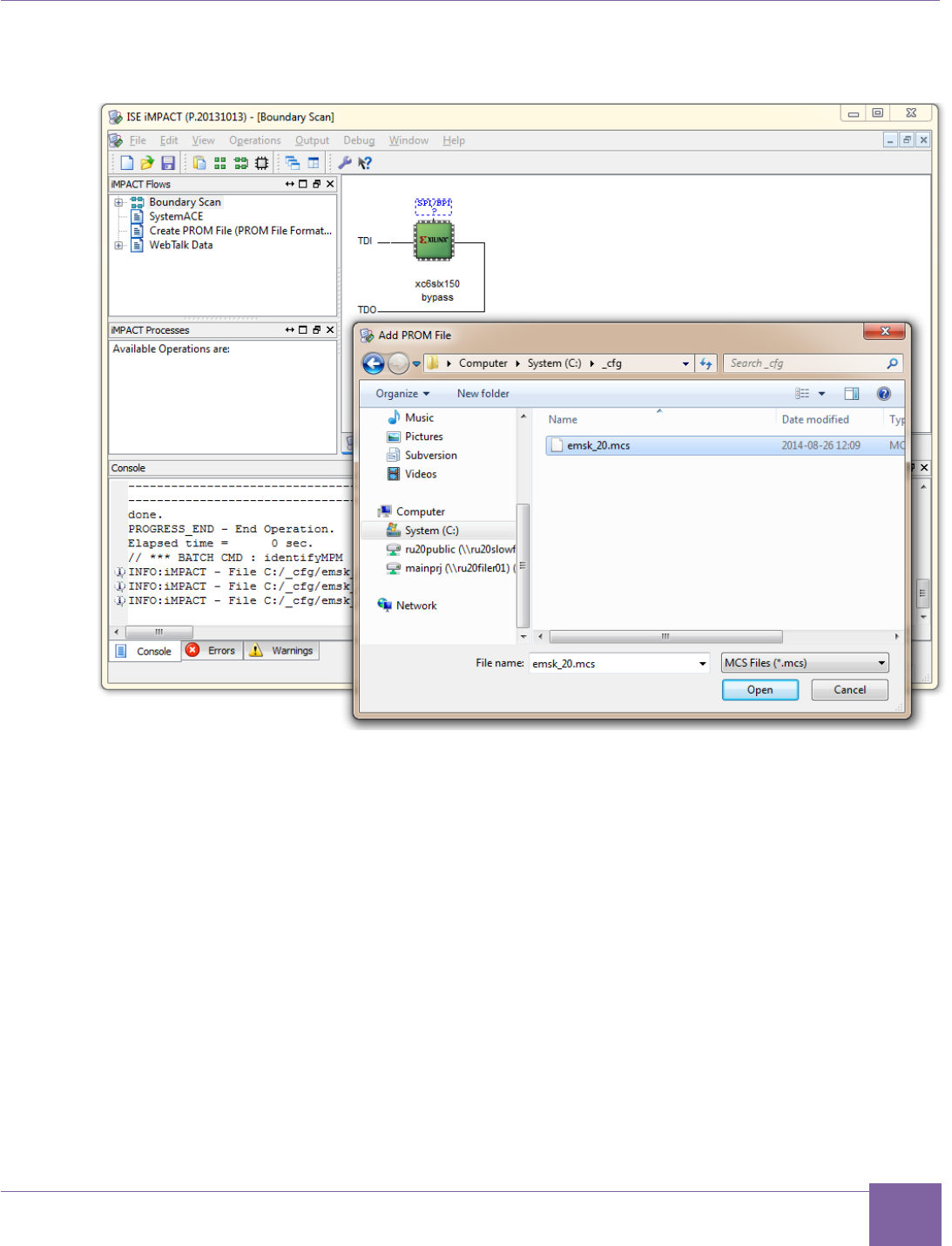
Task: Open the Operations menu
Action: click(255, 140)
